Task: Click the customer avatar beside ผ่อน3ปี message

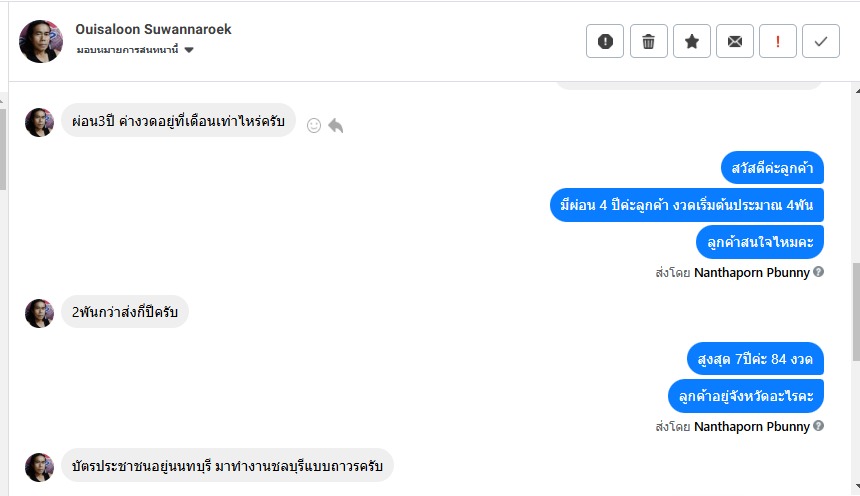Action: [39, 122]
